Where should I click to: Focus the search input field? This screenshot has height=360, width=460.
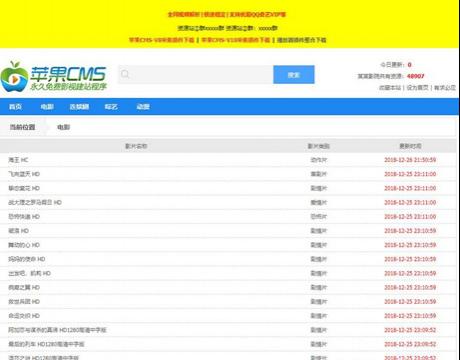coord(196,74)
